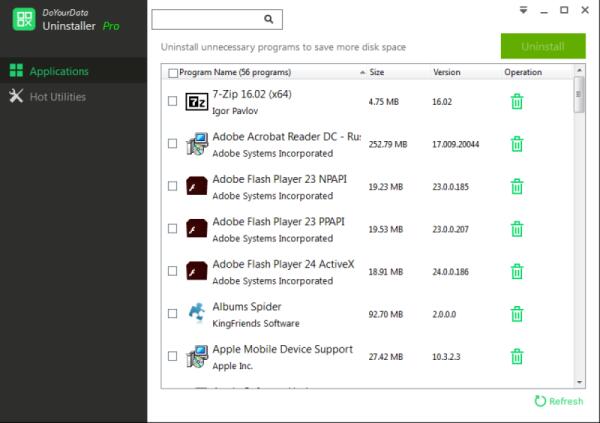Sort list by Program Name column arrow

361,73
